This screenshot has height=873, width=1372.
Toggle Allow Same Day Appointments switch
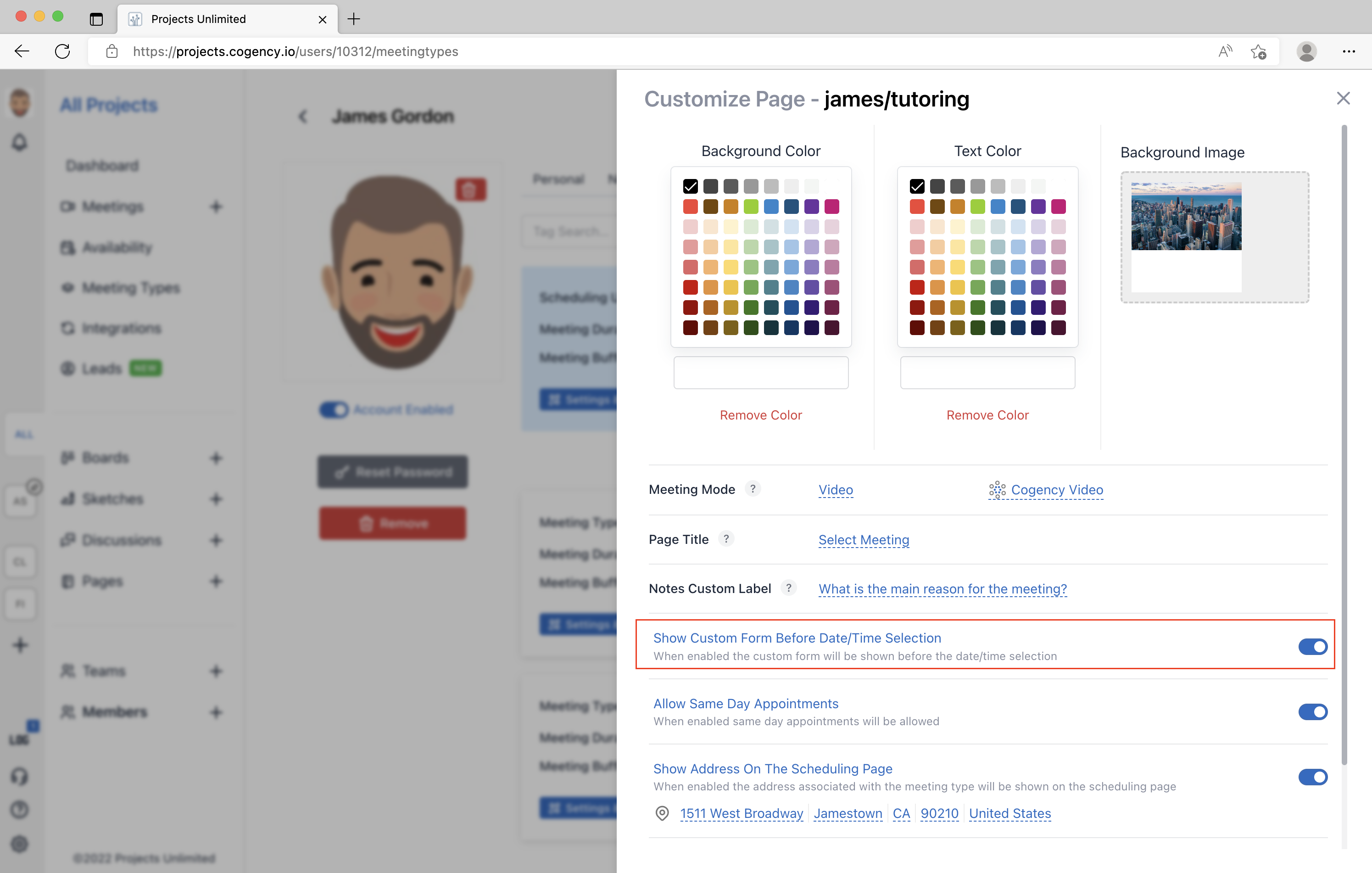coord(1313,712)
